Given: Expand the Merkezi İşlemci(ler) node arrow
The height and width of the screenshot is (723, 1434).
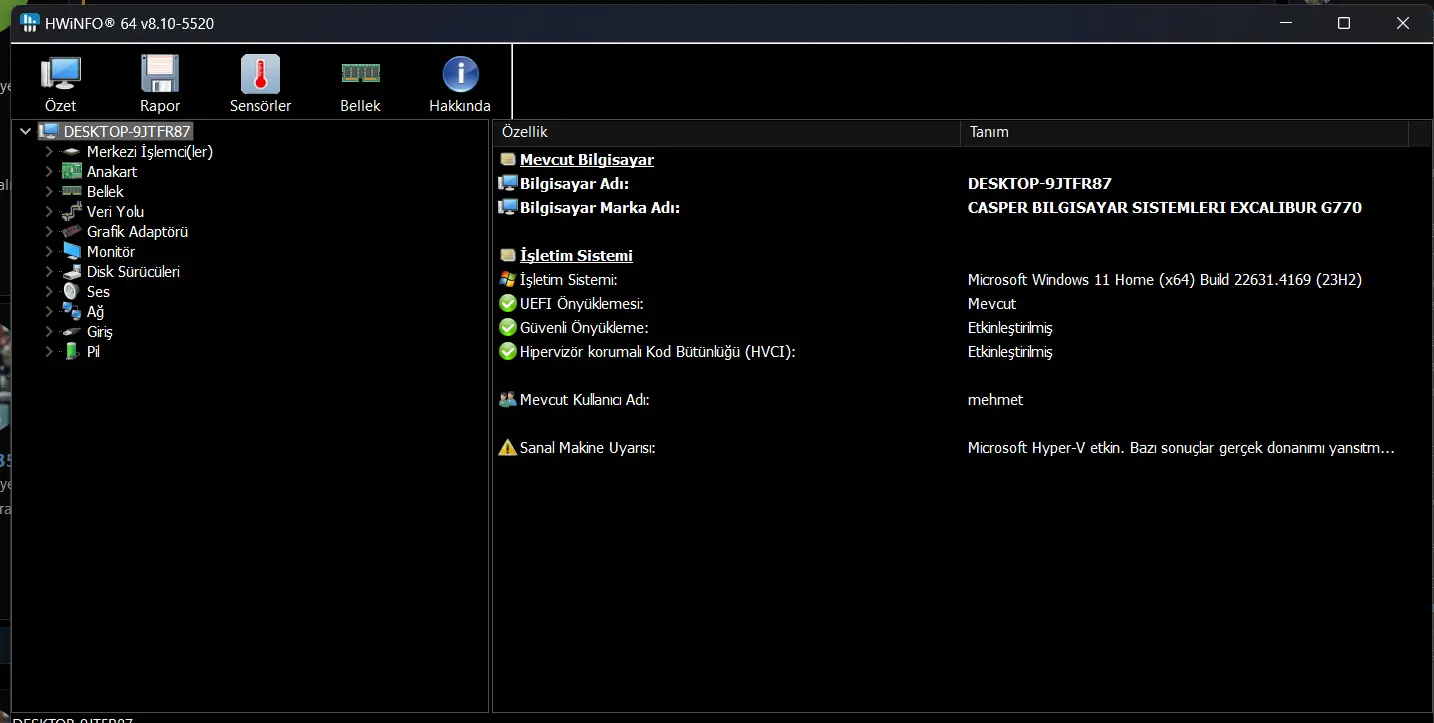Looking at the screenshot, I should point(48,152).
